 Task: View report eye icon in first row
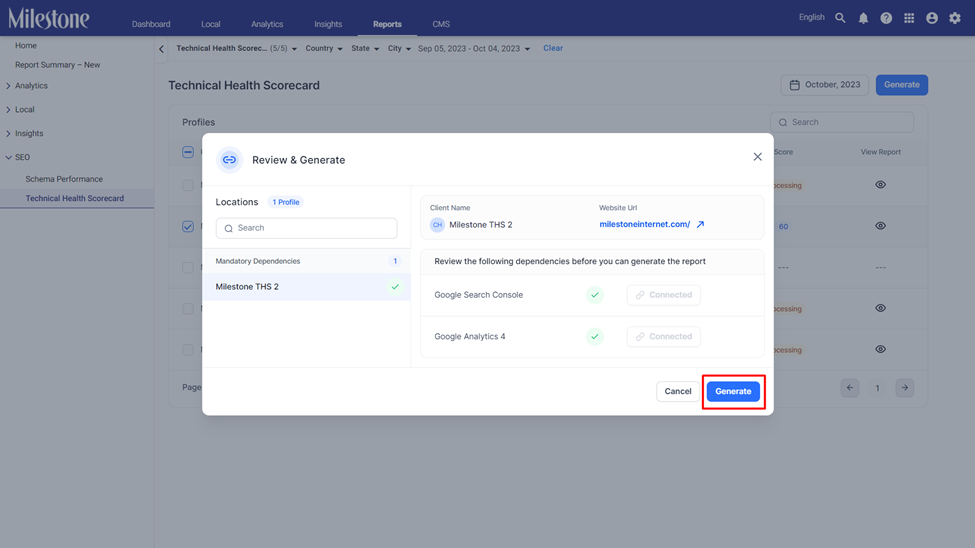[x=880, y=185]
